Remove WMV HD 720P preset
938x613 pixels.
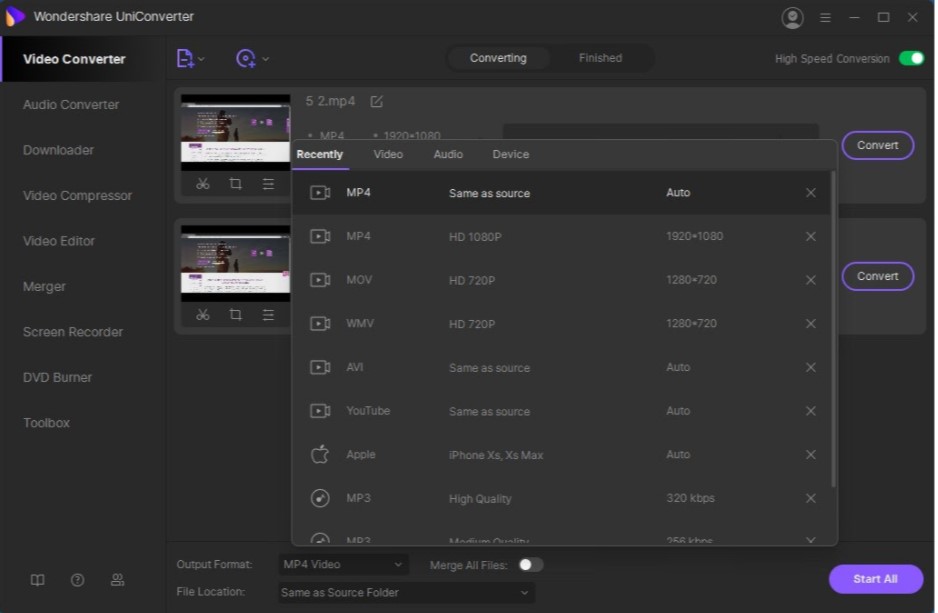coord(811,324)
